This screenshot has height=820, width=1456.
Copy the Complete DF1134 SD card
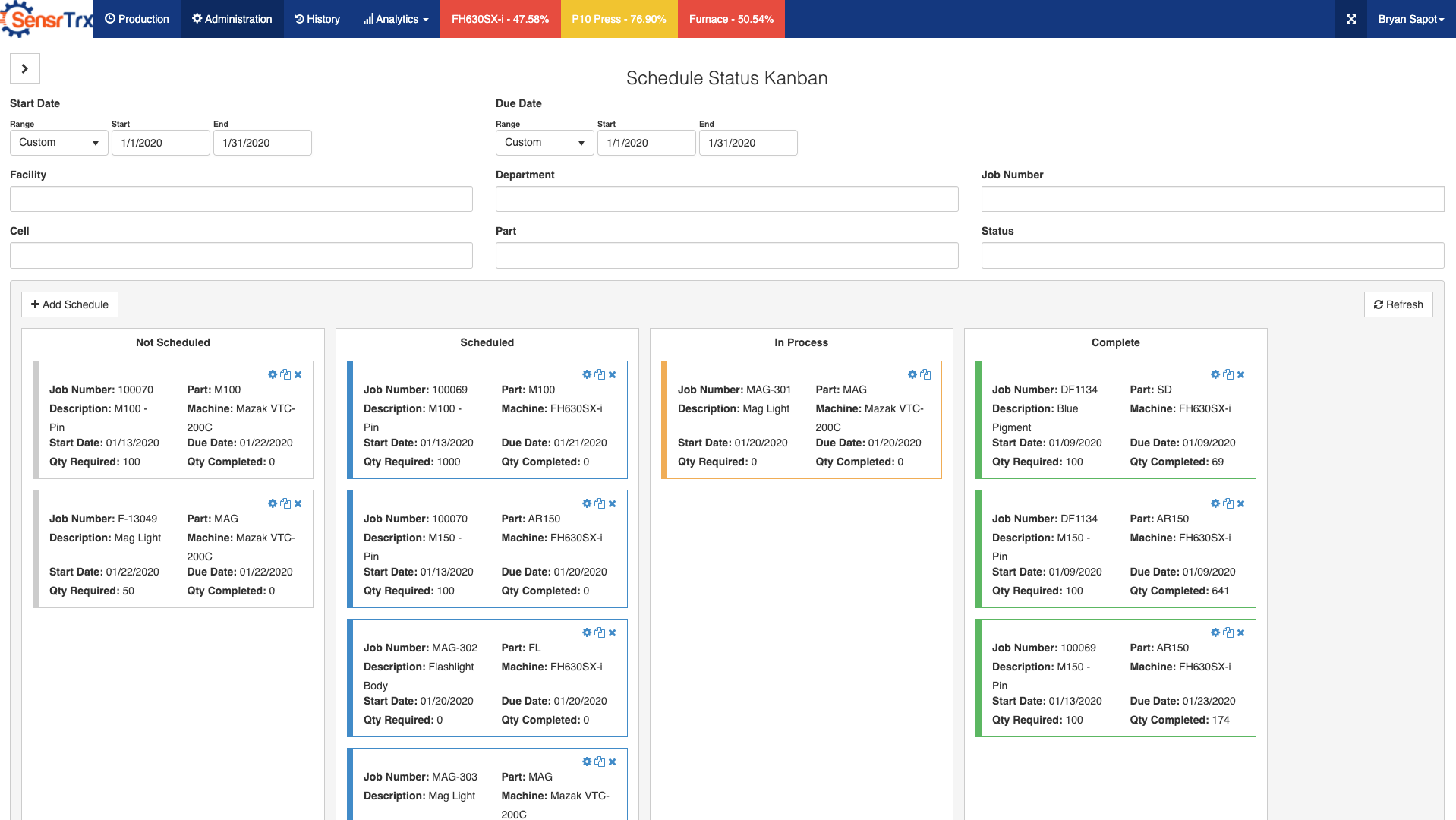point(1228,374)
